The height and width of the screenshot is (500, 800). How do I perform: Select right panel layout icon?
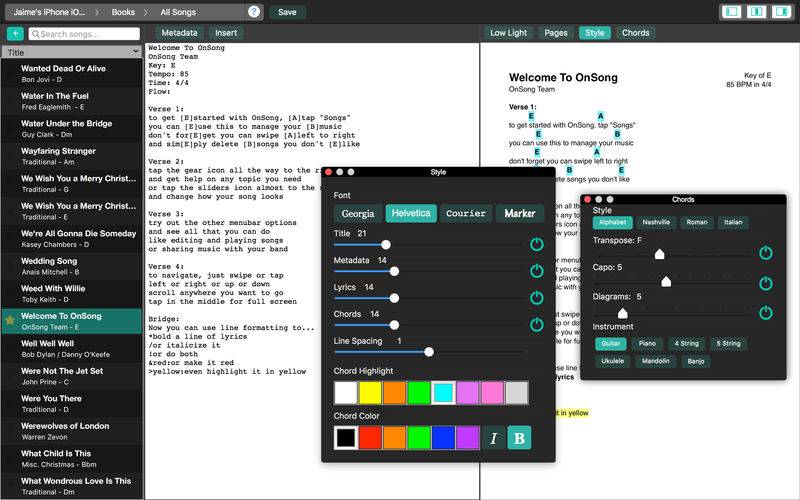click(x=781, y=12)
